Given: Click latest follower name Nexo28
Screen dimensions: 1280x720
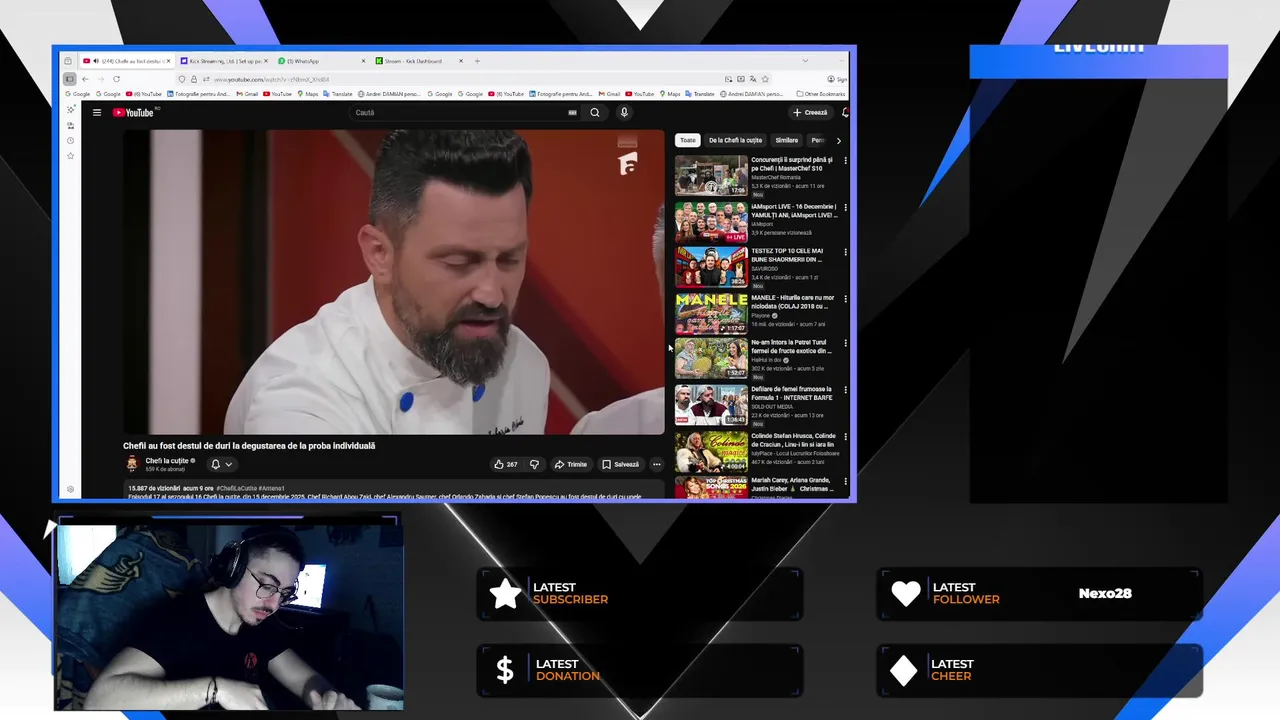Looking at the screenshot, I should tap(1105, 593).
